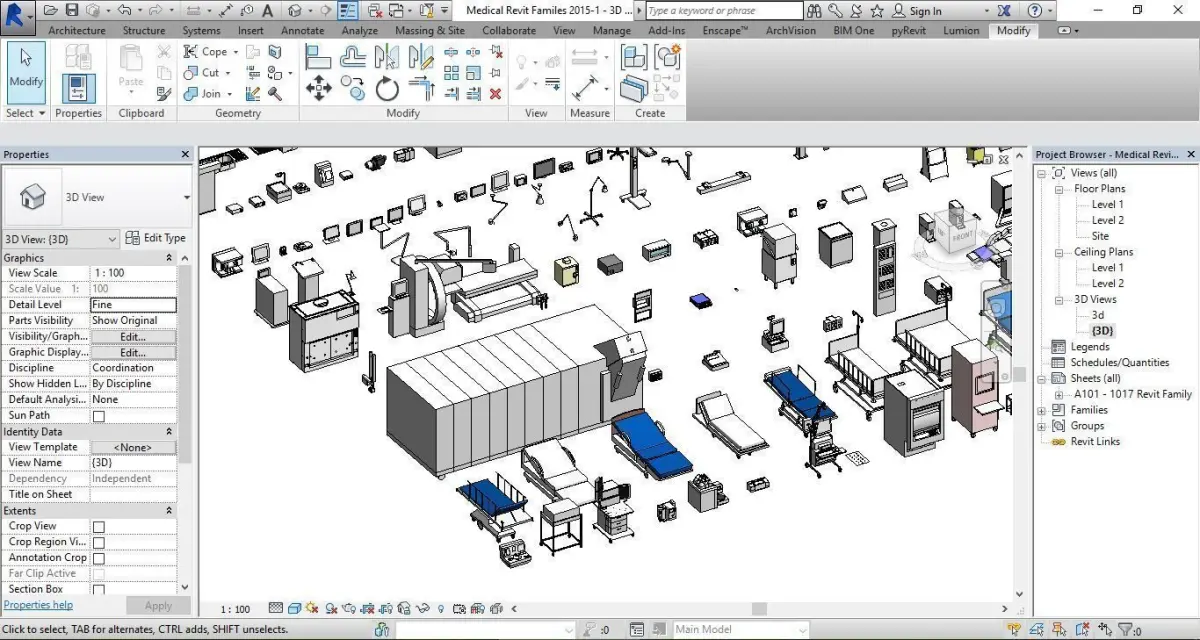The image size is (1200, 640).
Task: Switch to the pyRevit tab
Action: (906, 30)
